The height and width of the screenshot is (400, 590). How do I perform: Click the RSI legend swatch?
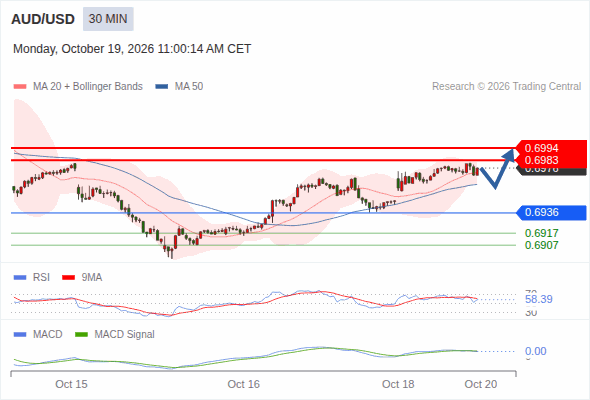[20, 278]
